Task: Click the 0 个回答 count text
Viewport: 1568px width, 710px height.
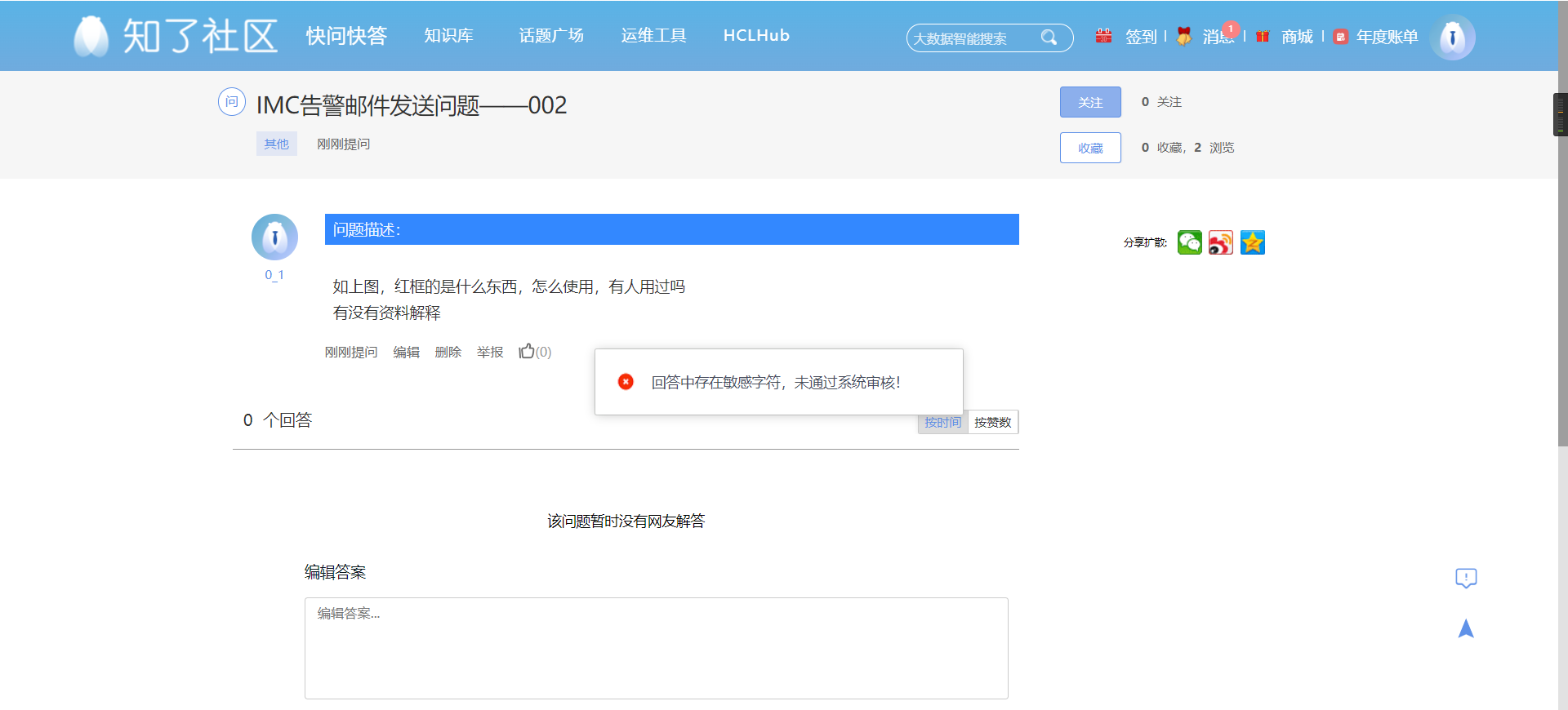Action: point(278,419)
